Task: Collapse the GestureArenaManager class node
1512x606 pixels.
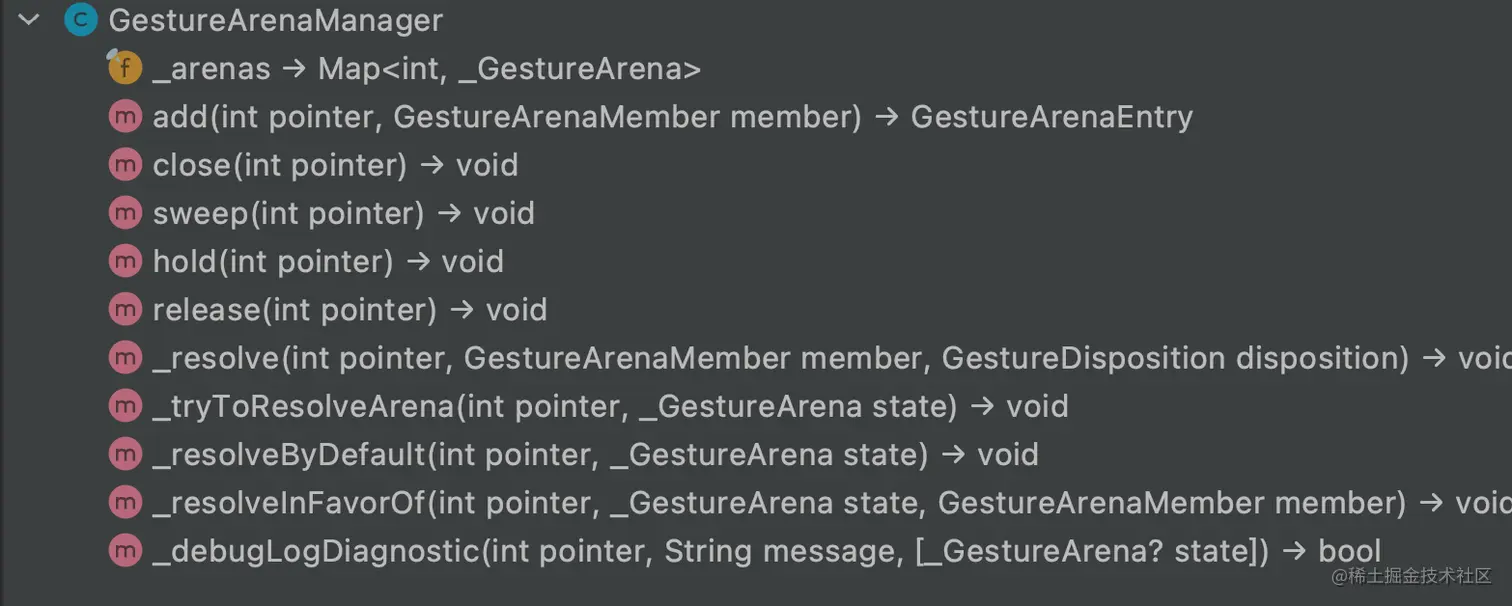Action: pos(29,19)
